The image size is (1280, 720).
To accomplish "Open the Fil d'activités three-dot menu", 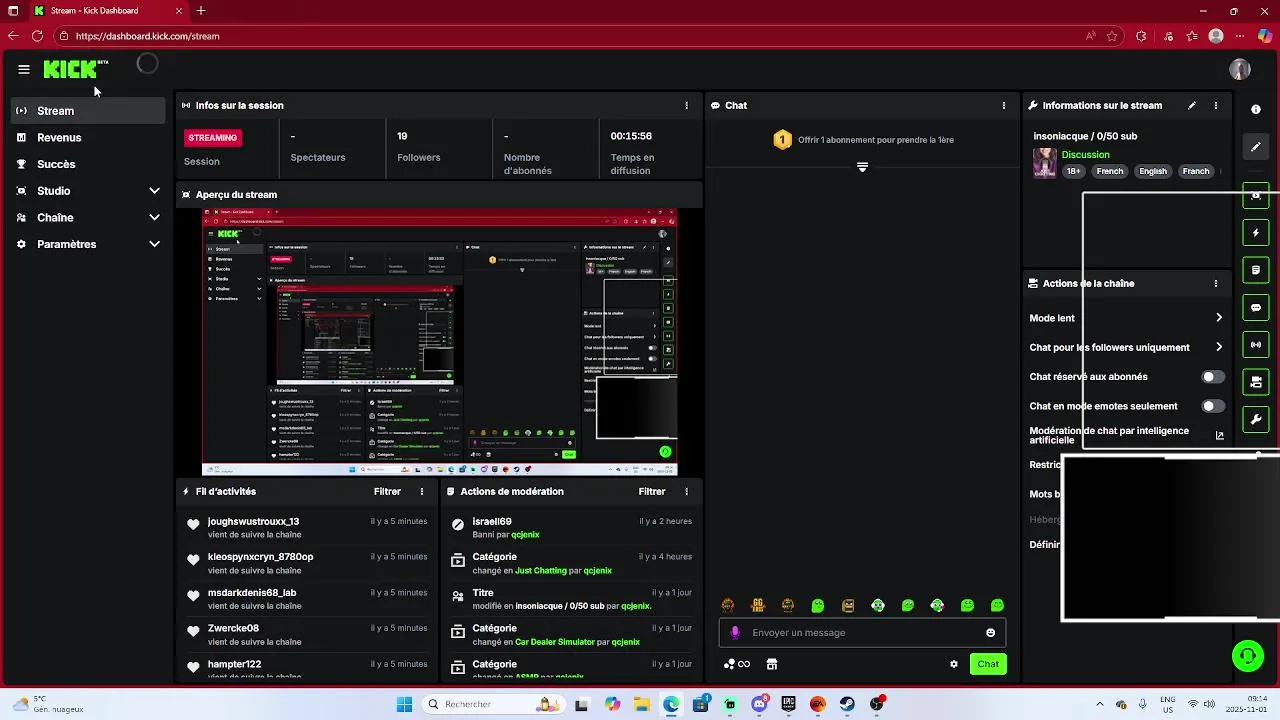I will (x=422, y=492).
